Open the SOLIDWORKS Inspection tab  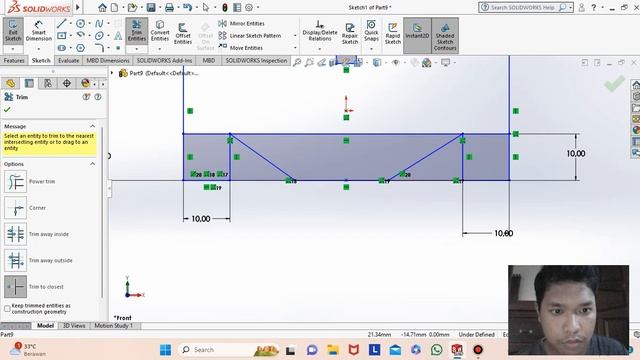(256, 60)
